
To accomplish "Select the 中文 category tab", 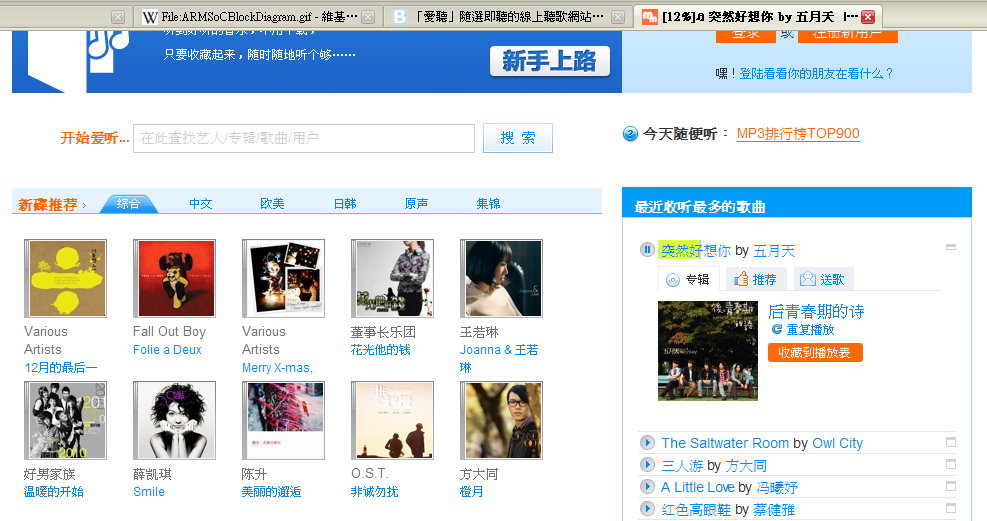I will (x=201, y=204).
